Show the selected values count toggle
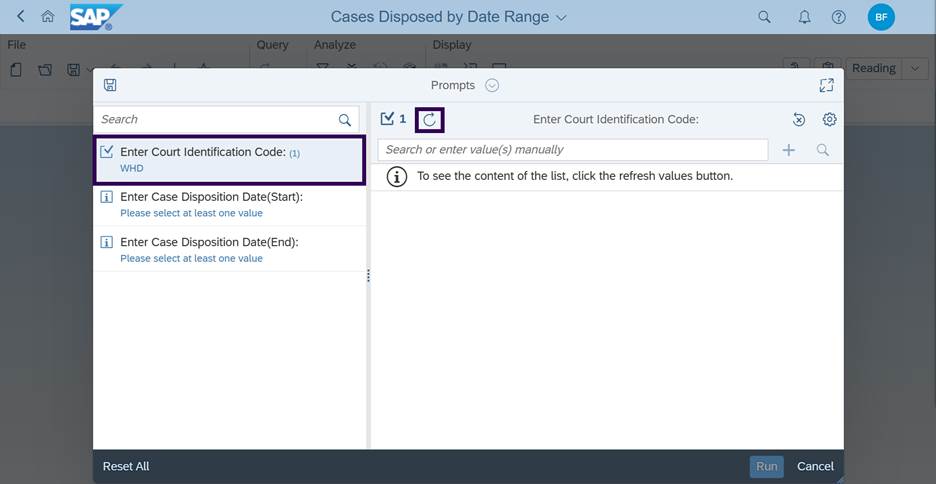 pyautogui.click(x=393, y=119)
